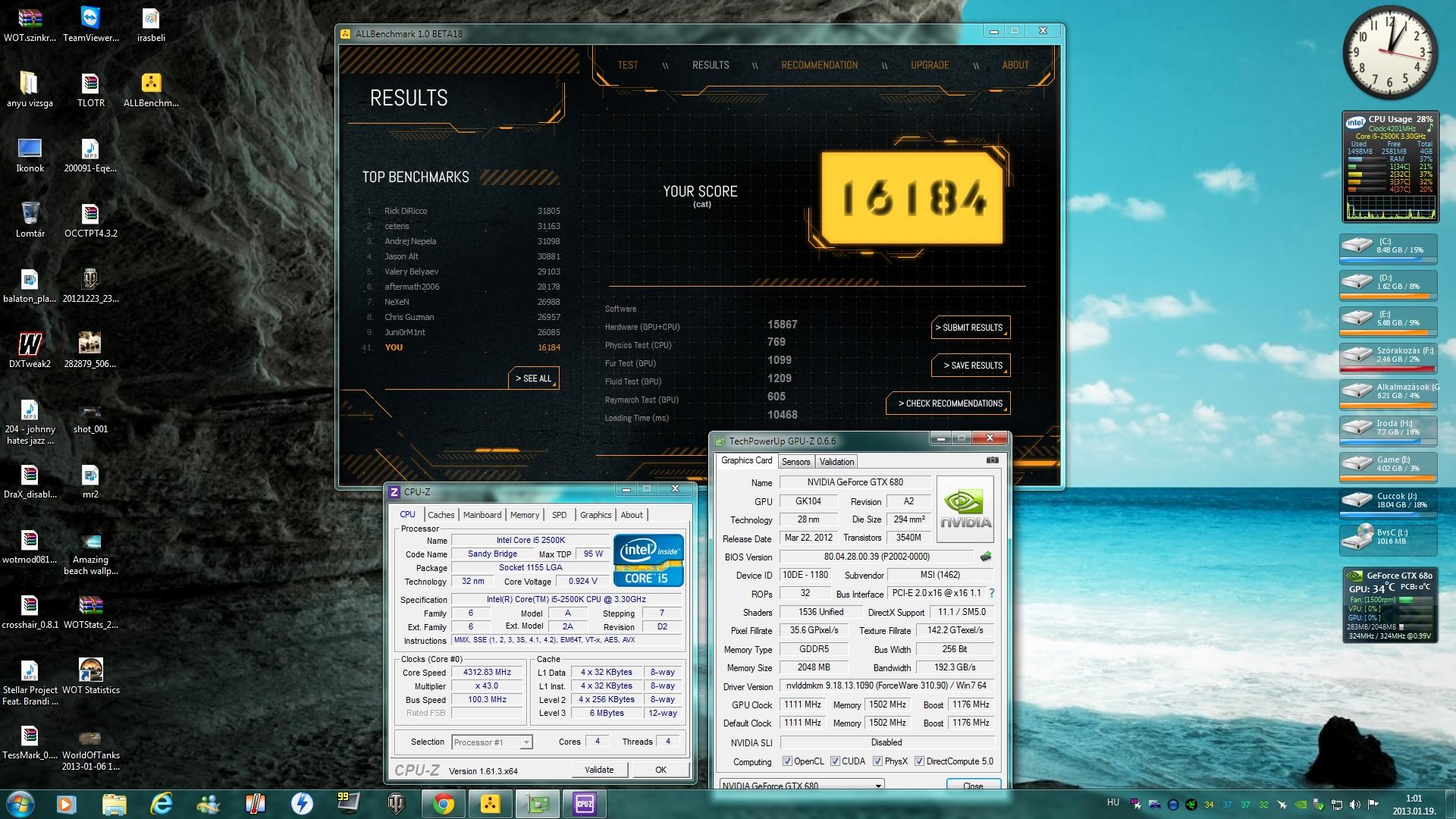The height and width of the screenshot is (819, 1456).
Task: Open the Processor #1 selection dropdown
Action: (x=492, y=742)
